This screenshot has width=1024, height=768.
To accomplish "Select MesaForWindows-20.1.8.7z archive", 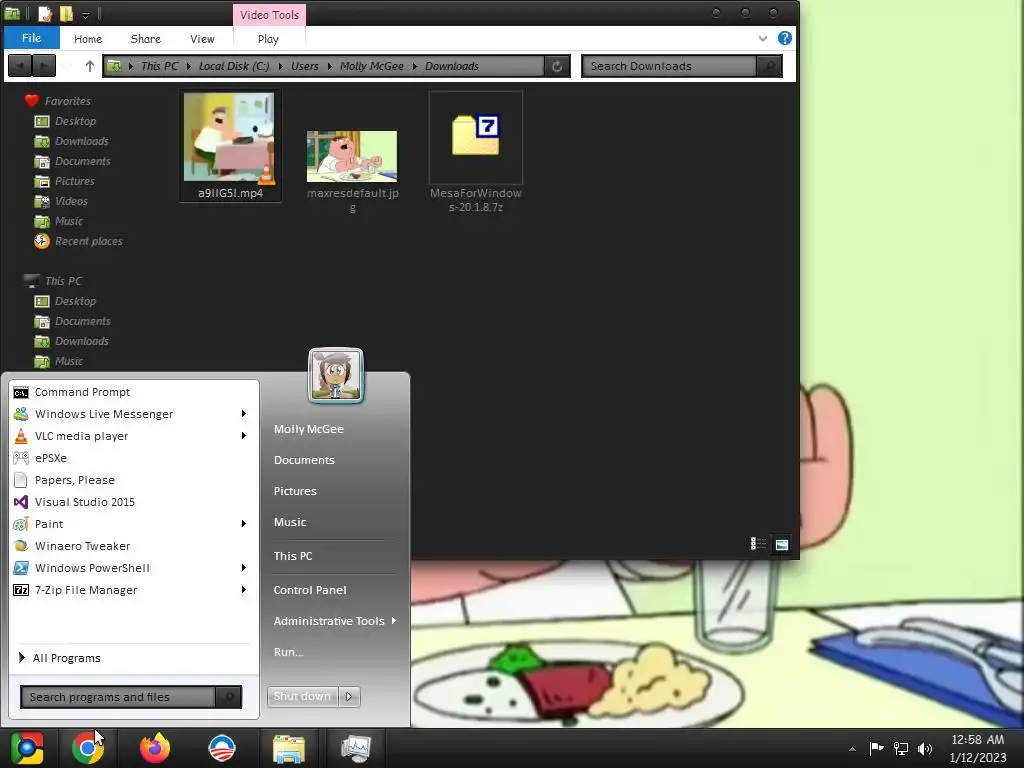I will click(475, 152).
